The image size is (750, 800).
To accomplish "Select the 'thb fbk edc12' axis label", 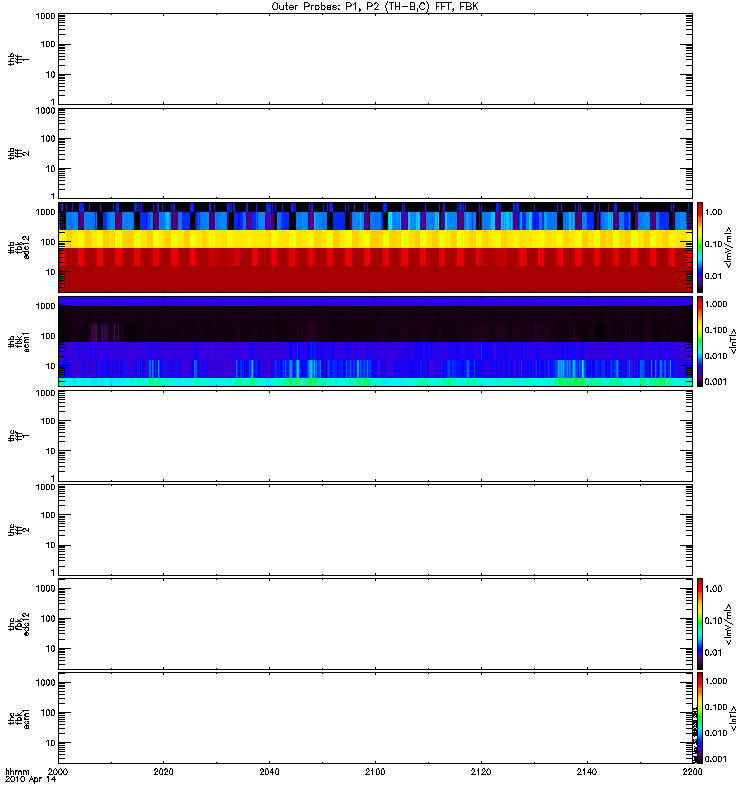I will coord(18,247).
